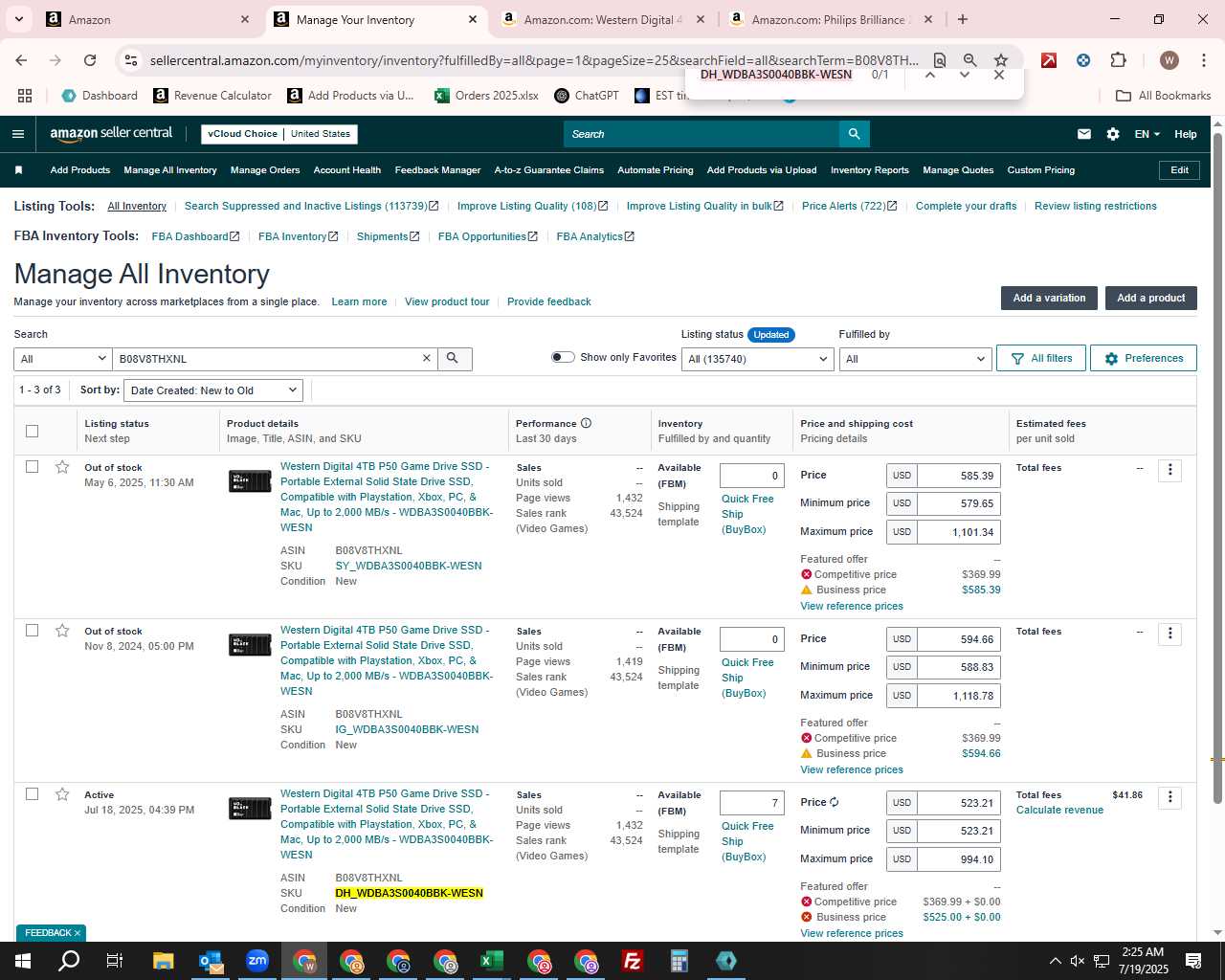Open Calculator from taskbar

(x=679, y=961)
